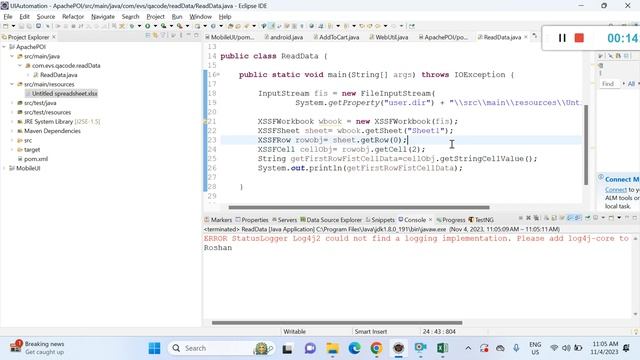Open Excel from the taskbar
The height and width of the screenshot is (360, 640).
pos(442,348)
